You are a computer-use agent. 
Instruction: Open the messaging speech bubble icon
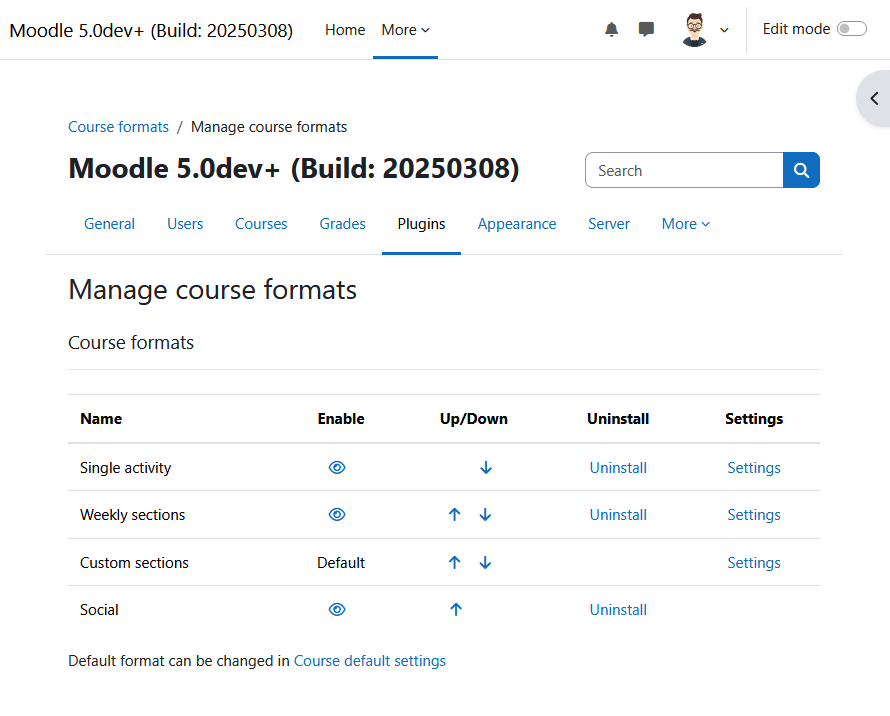coord(646,30)
